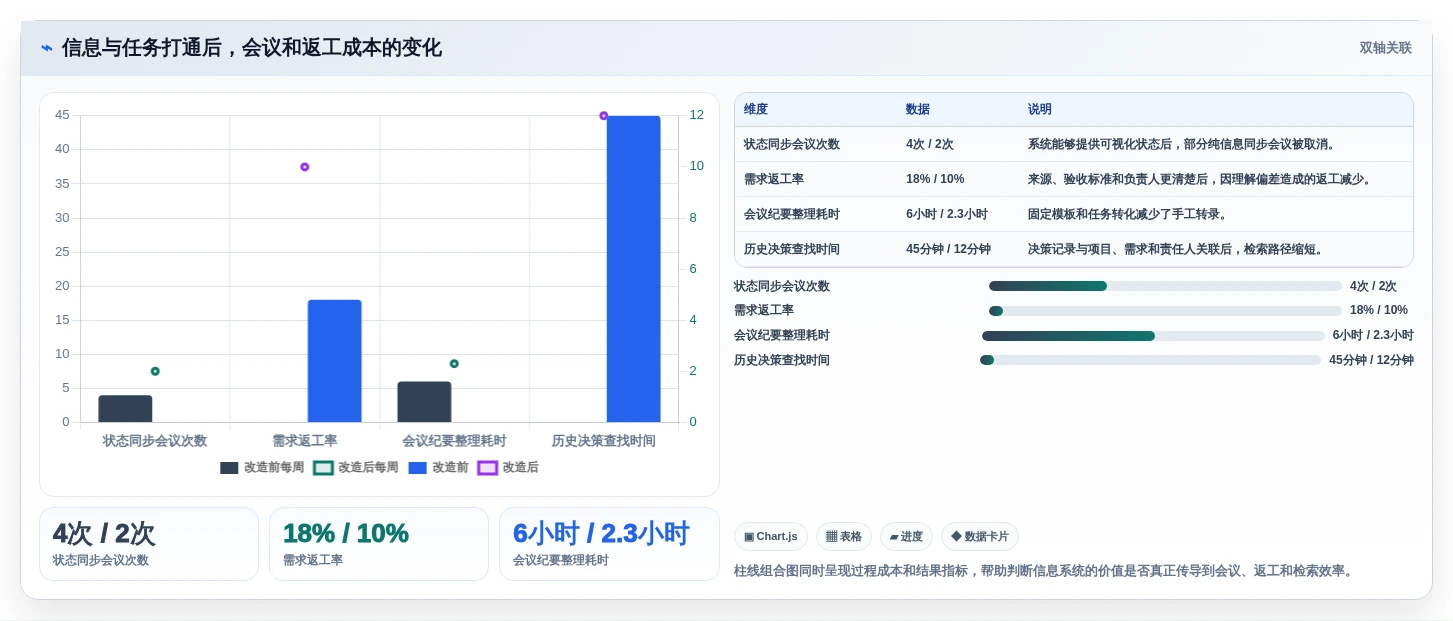The height and width of the screenshot is (621, 1453).
Task: Click the 状态同步会议次数 x-axis label
Action: [155, 441]
